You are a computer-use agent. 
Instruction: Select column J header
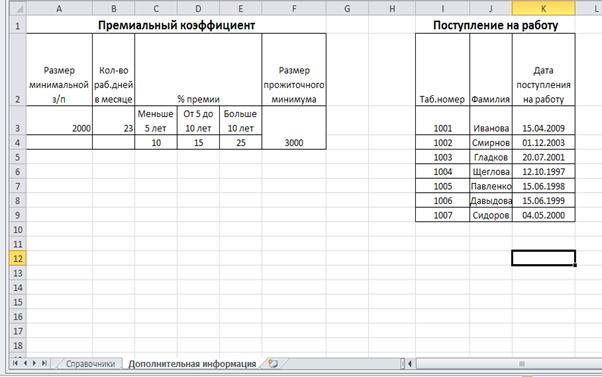tap(491, 8)
